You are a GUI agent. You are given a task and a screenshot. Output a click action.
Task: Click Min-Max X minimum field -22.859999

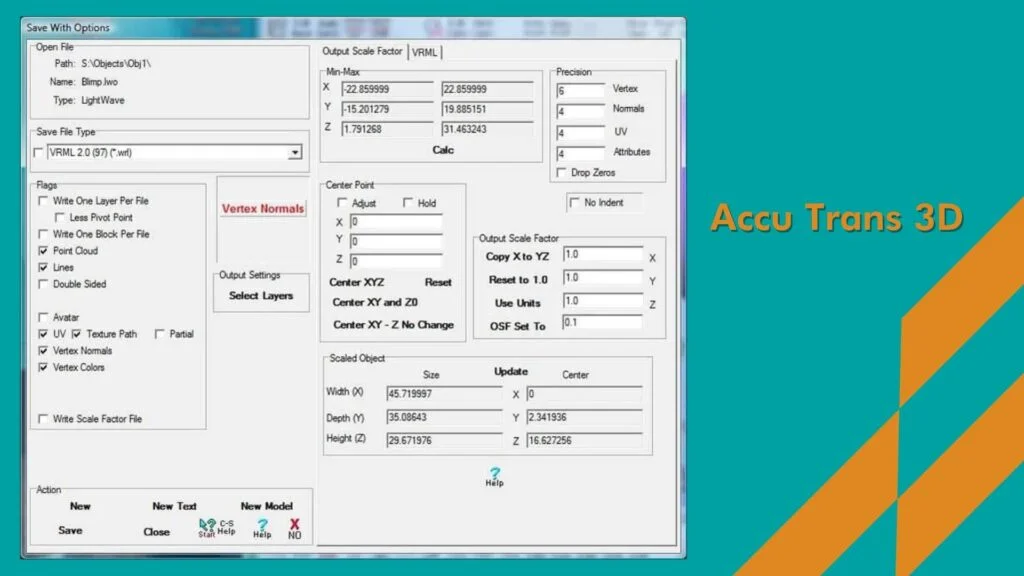[387, 89]
